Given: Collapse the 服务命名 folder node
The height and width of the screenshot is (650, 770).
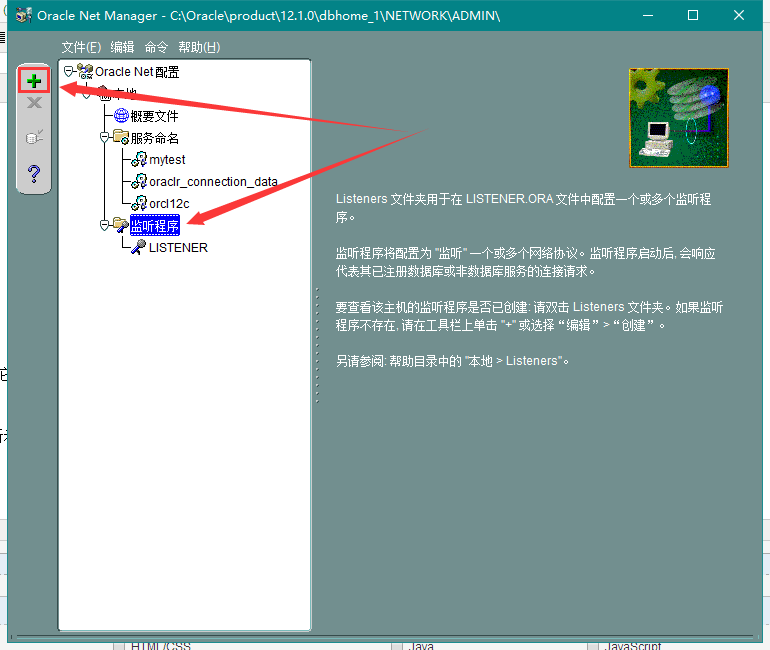Looking at the screenshot, I should (104, 137).
